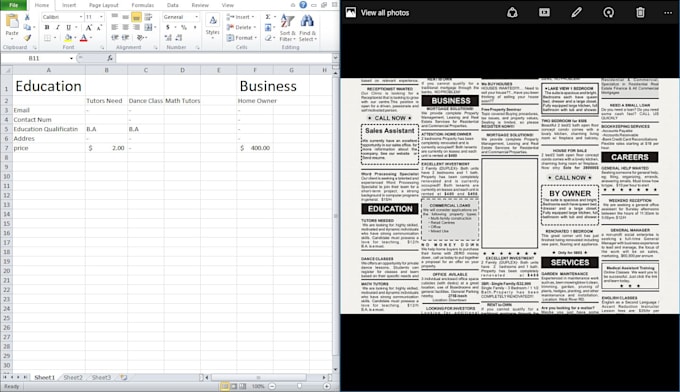Align text right
Image resolution: width=680 pixels, height=392 pixels.
point(136,27)
